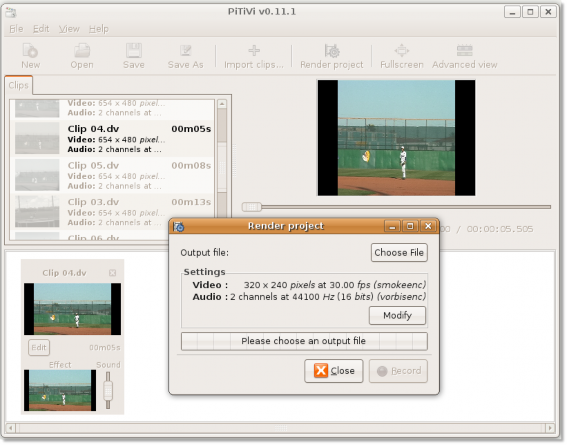Click the Clip 05.dv thumbnail in clips list
The image size is (567, 445).
click(x=37, y=175)
